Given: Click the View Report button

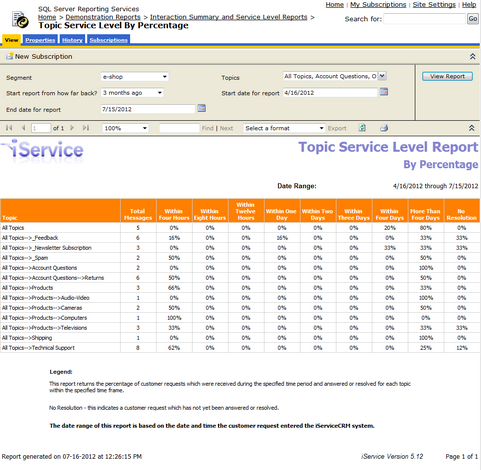Looking at the screenshot, I should click(x=447, y=76).
